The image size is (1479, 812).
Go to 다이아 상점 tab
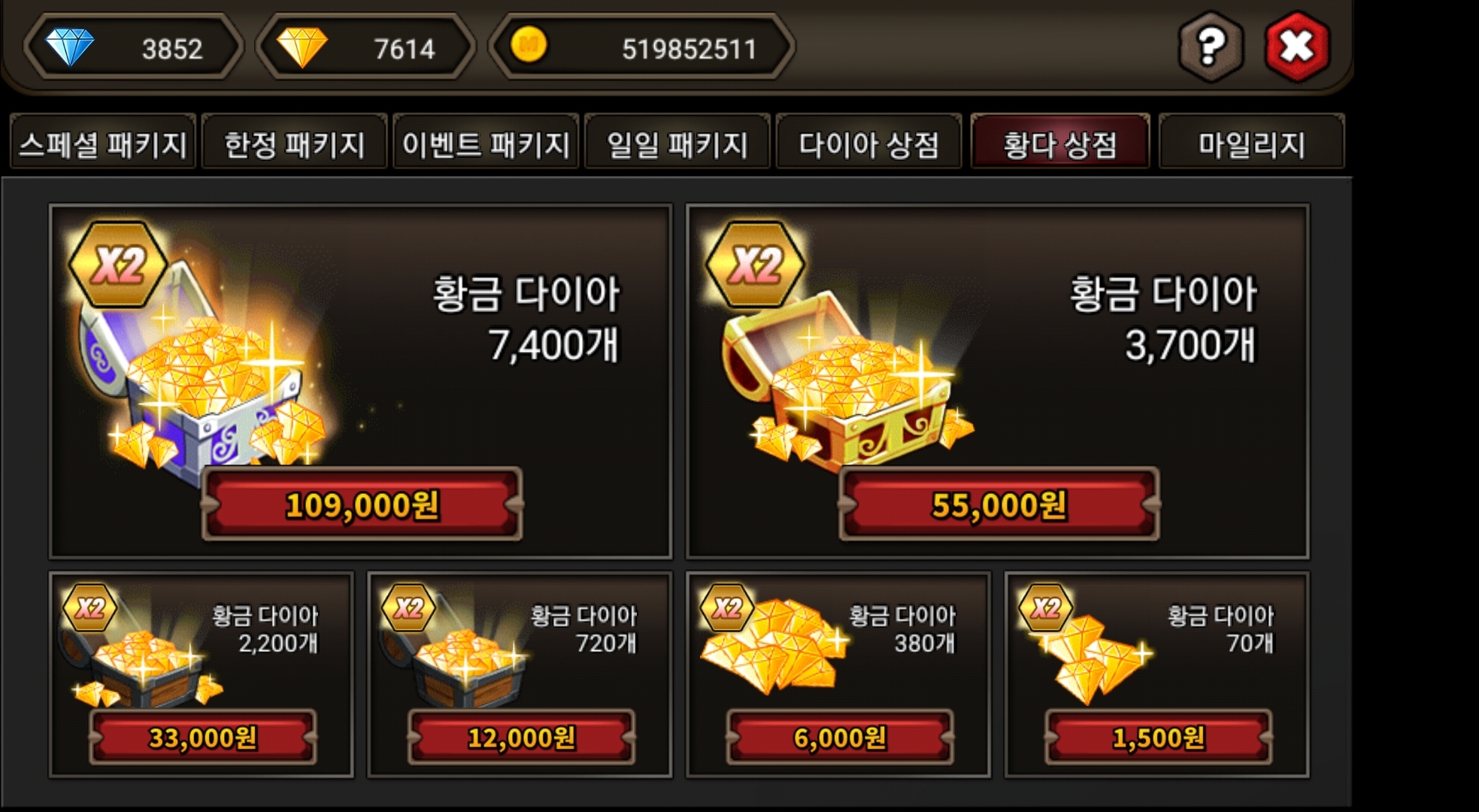pos(868,143)
